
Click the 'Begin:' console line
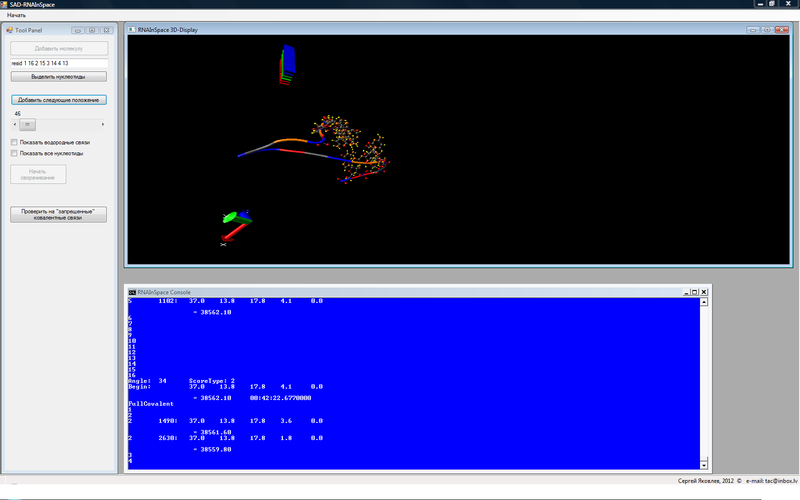coord(139,387)
